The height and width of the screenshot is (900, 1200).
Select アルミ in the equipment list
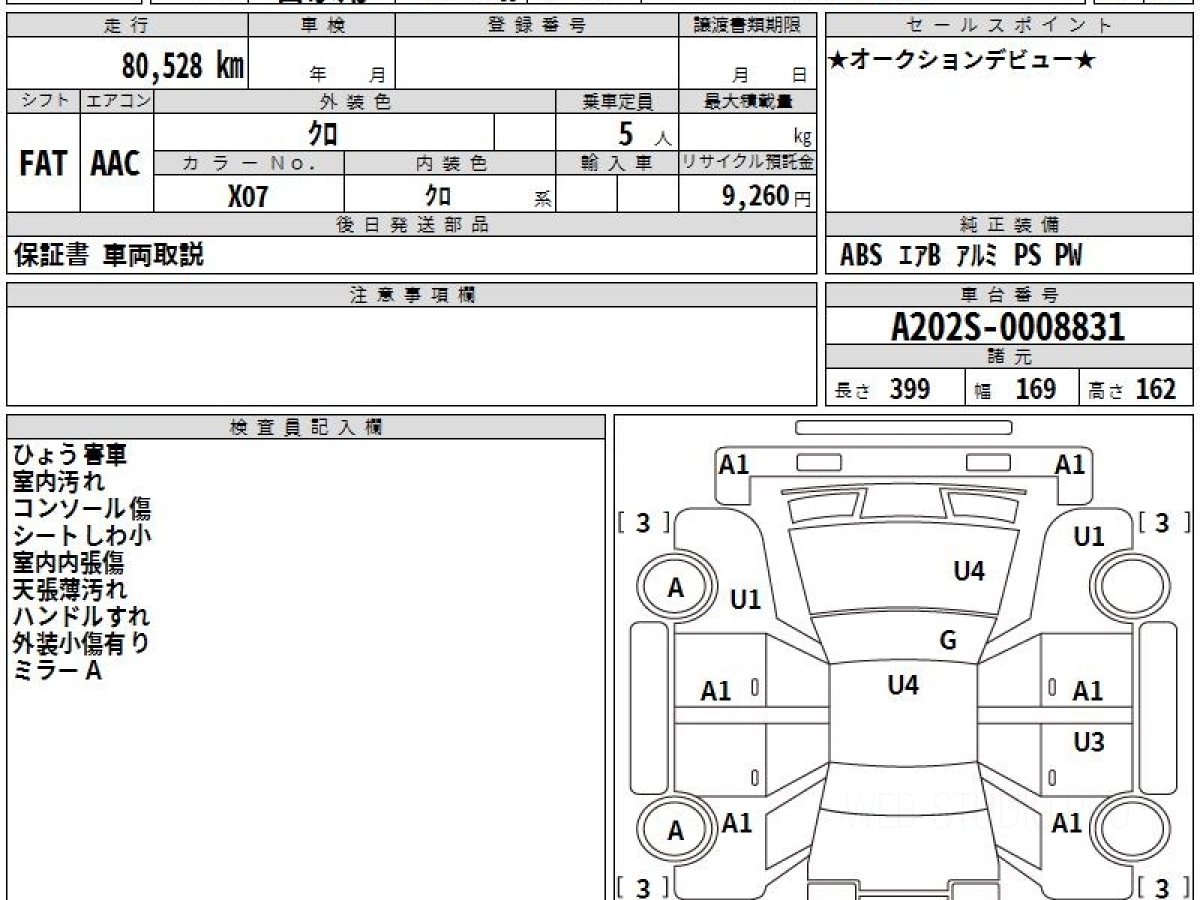(977, 256)
